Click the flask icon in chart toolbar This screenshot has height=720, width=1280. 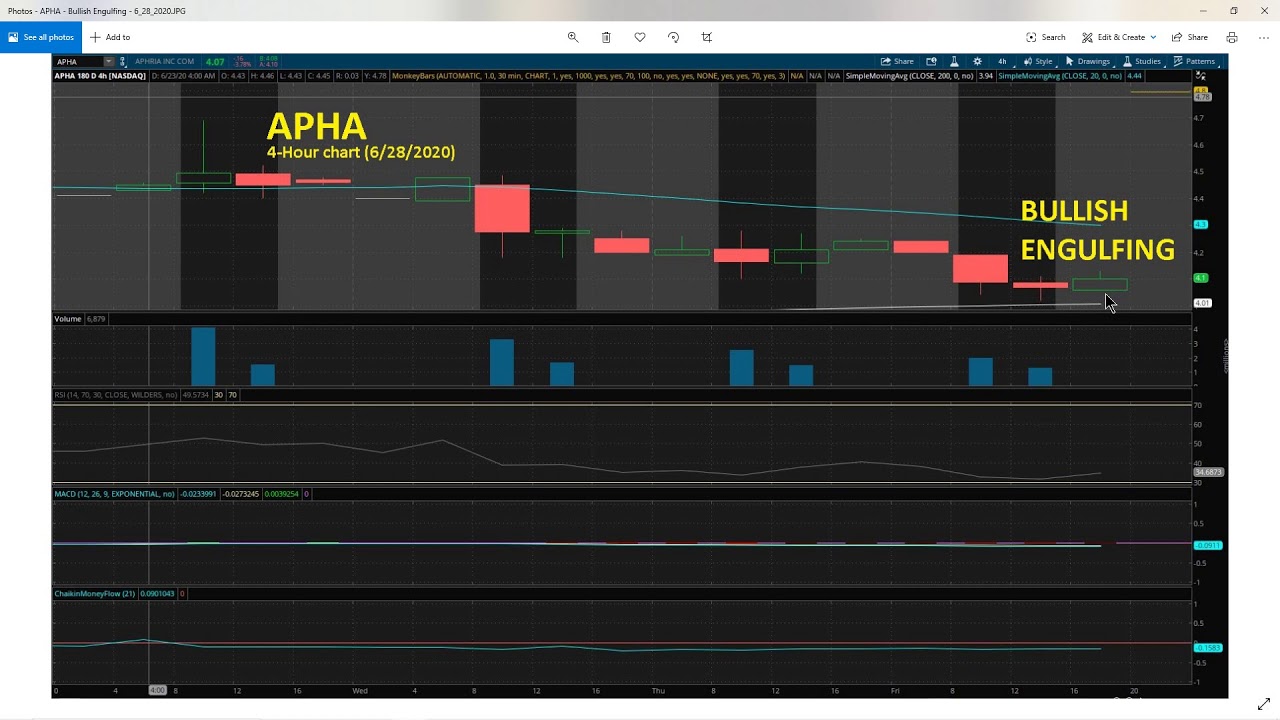tap(954, 61)
